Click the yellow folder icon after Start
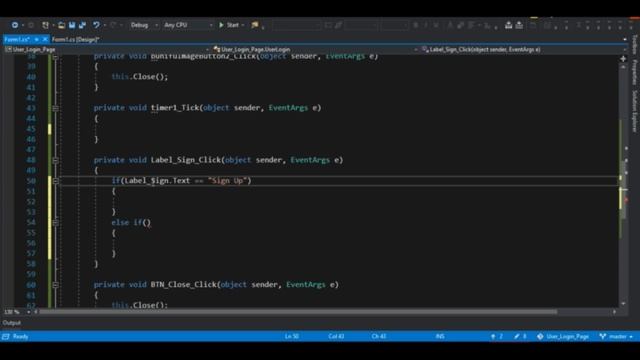640x360 pixels. (x=255, y=25)
